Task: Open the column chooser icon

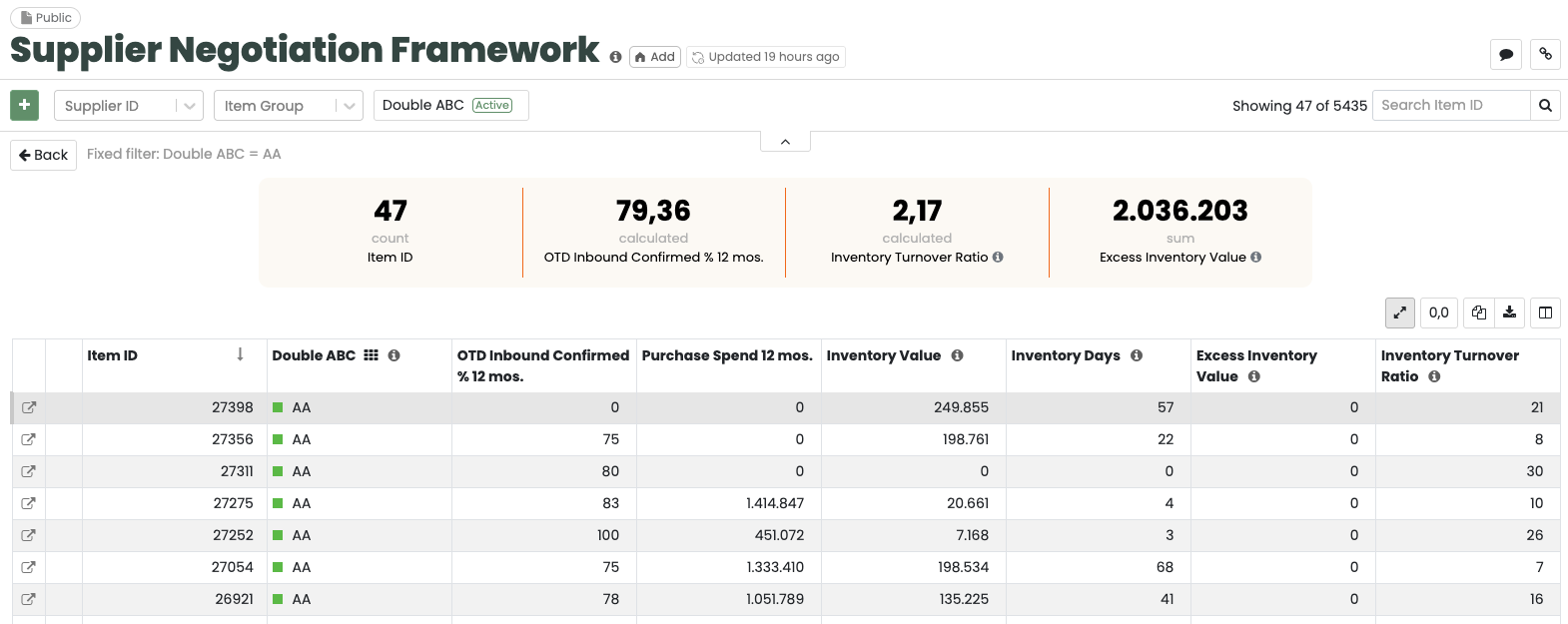Action: click(x=1545, y=312)
